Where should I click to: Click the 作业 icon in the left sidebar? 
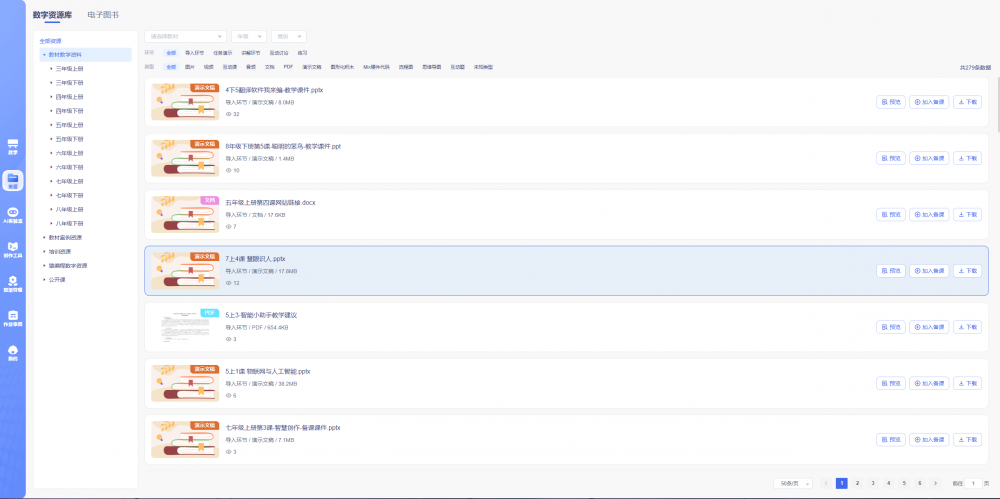pos(13,317)
